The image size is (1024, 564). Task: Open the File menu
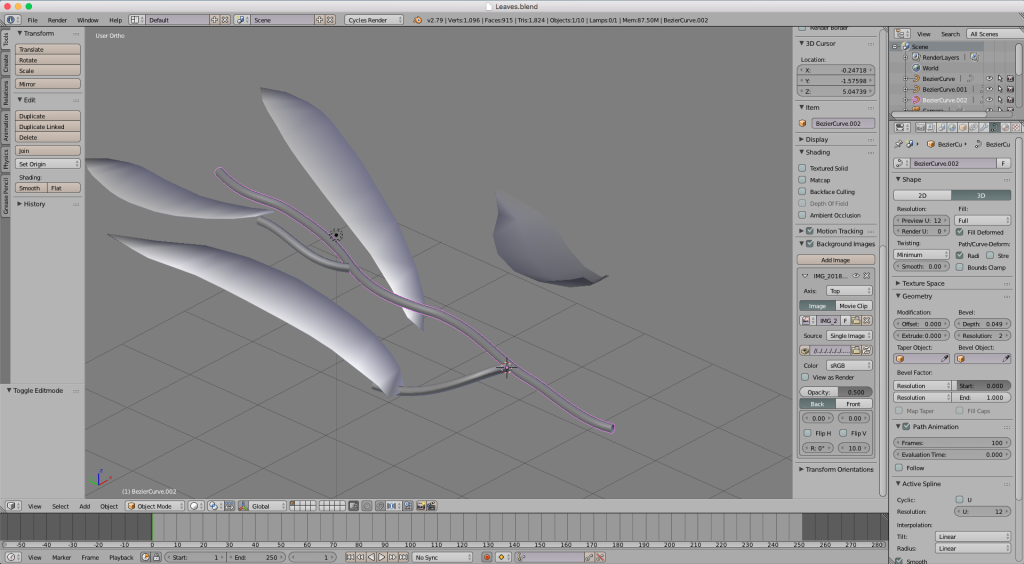(32, 20)
